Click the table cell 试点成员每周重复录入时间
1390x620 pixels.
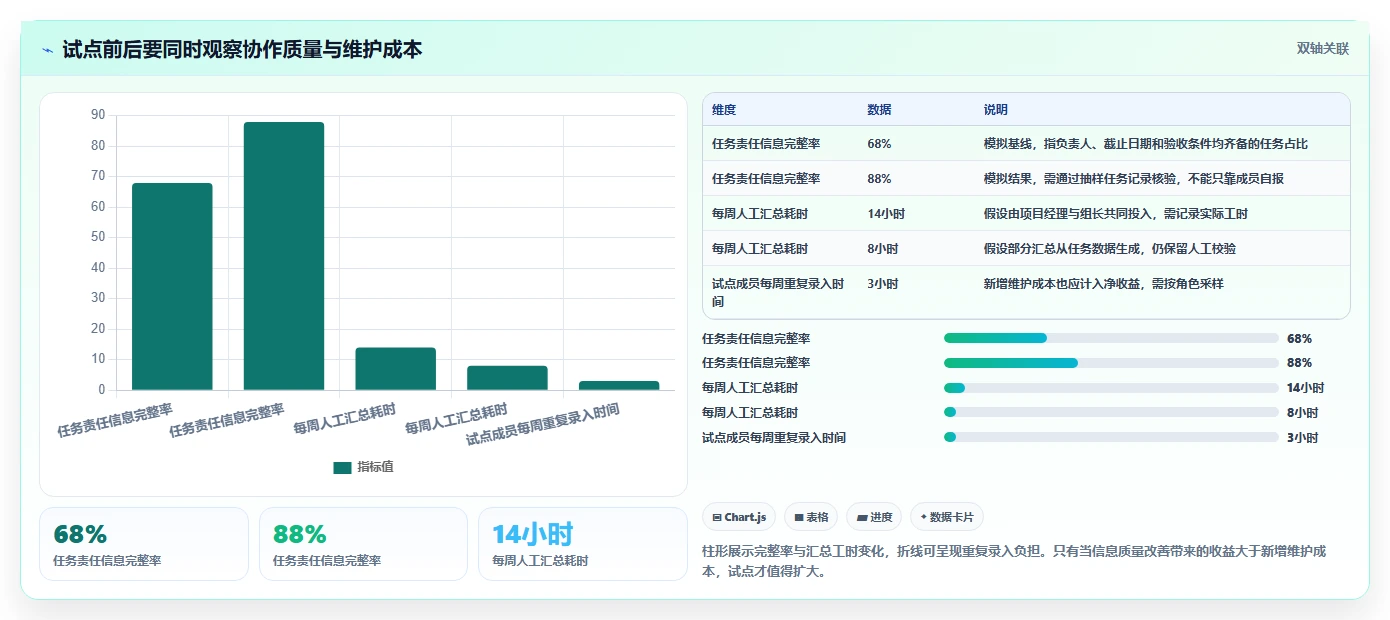point(778,292)
